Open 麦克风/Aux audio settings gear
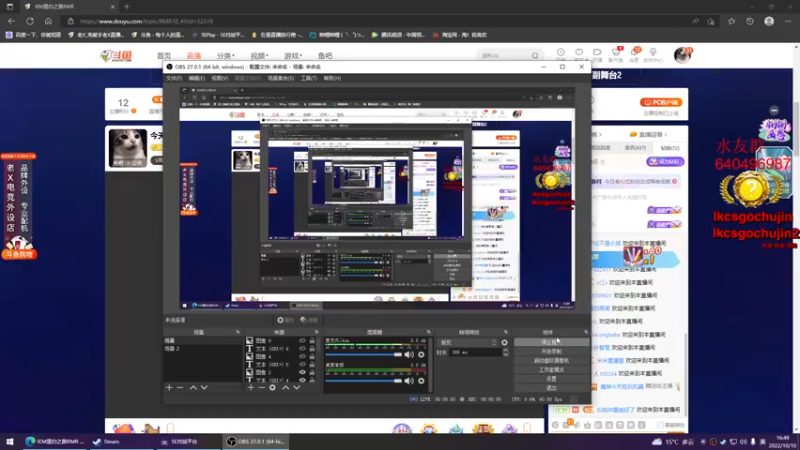 click(x=421, y=355)
